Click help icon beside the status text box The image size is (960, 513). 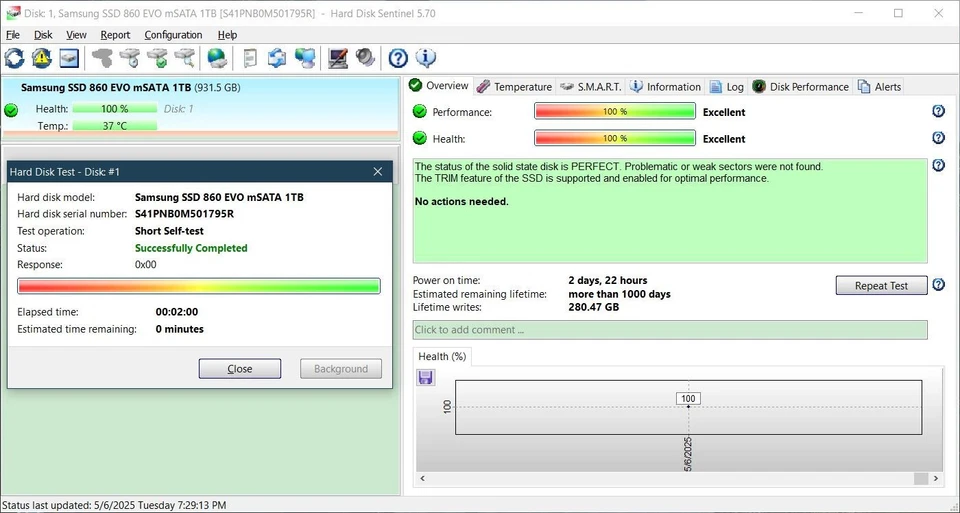[938, 165]
